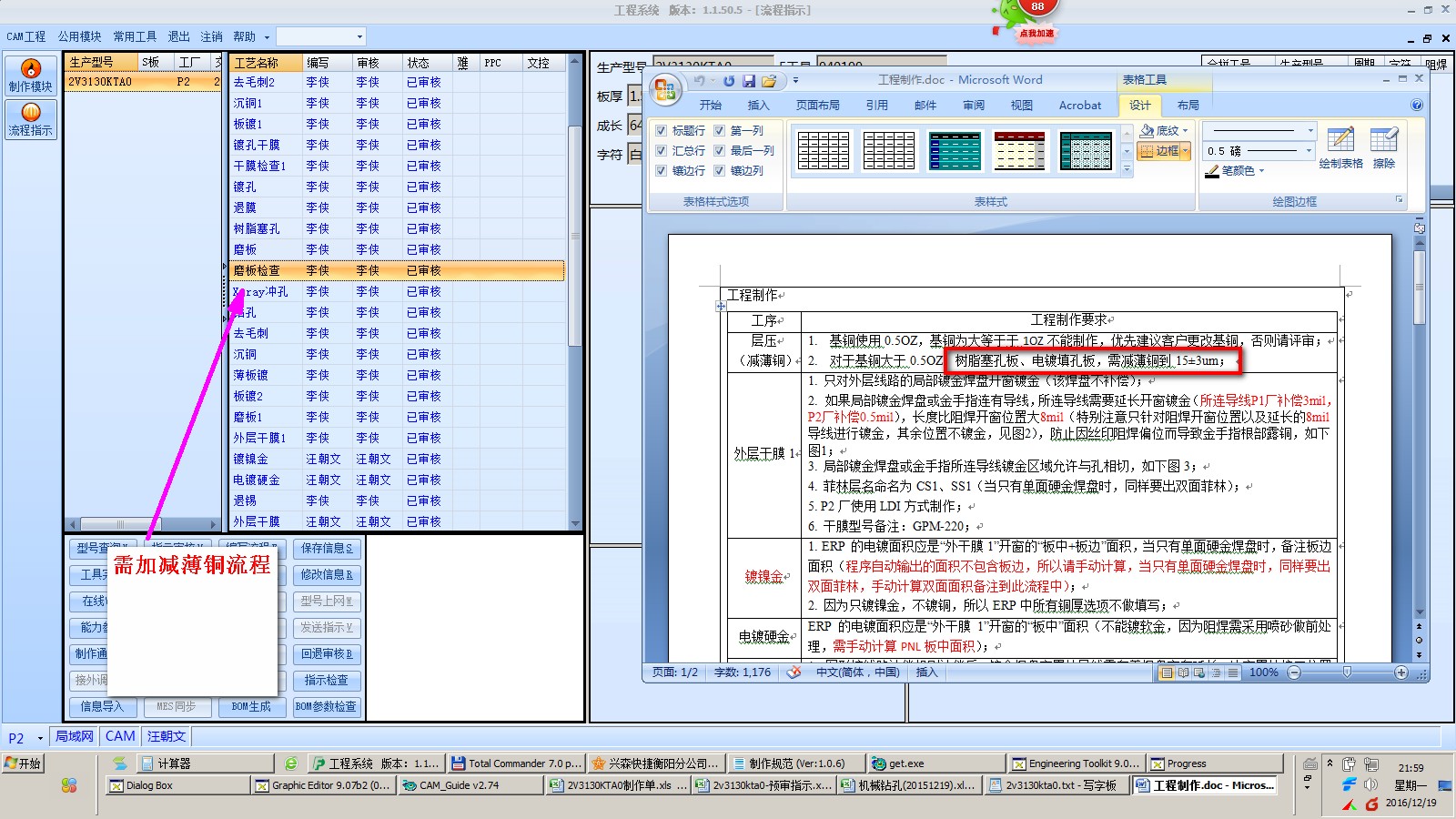1456x819 pixels.
Task: Open the 插入 ribbon tab
Action: [x=758, y=105]
